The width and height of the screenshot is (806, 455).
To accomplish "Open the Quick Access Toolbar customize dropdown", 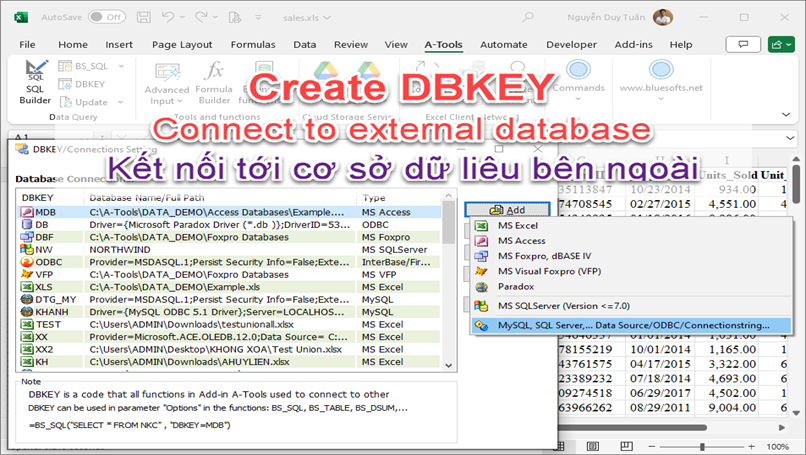I will [x=258, y=17].
